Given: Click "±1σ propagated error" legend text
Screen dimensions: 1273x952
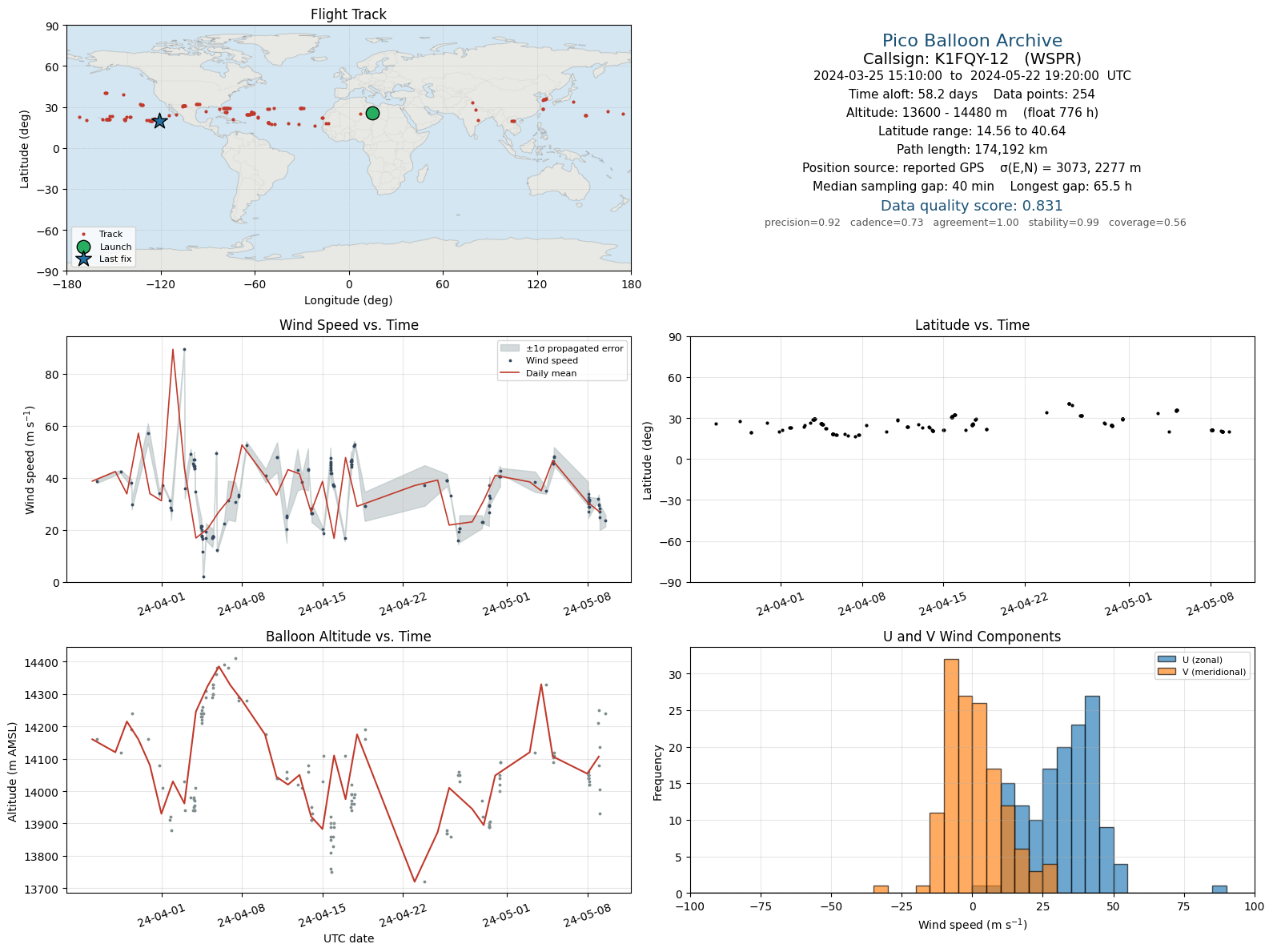Looking at the screenshot, I should 574,348.
